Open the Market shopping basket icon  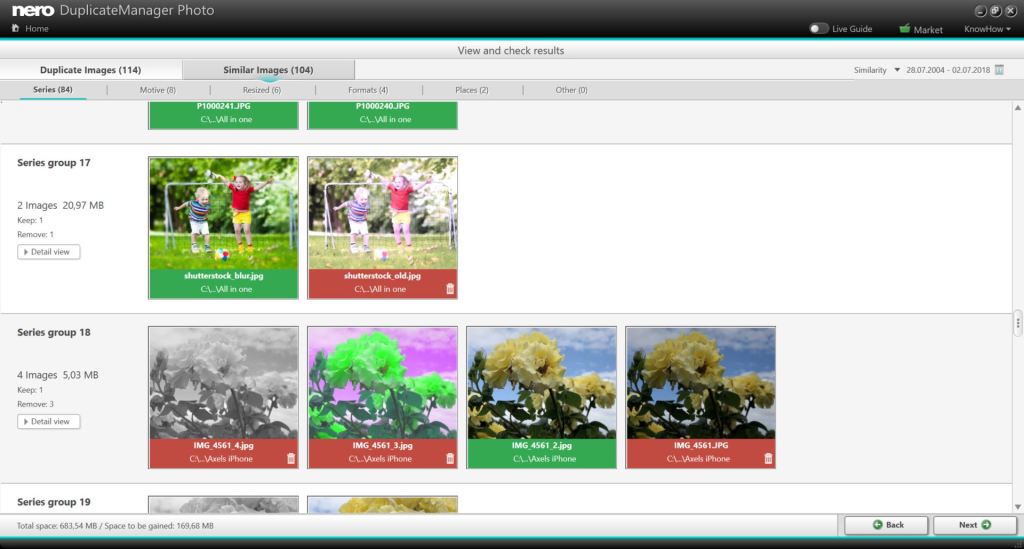tap(904, 29)
